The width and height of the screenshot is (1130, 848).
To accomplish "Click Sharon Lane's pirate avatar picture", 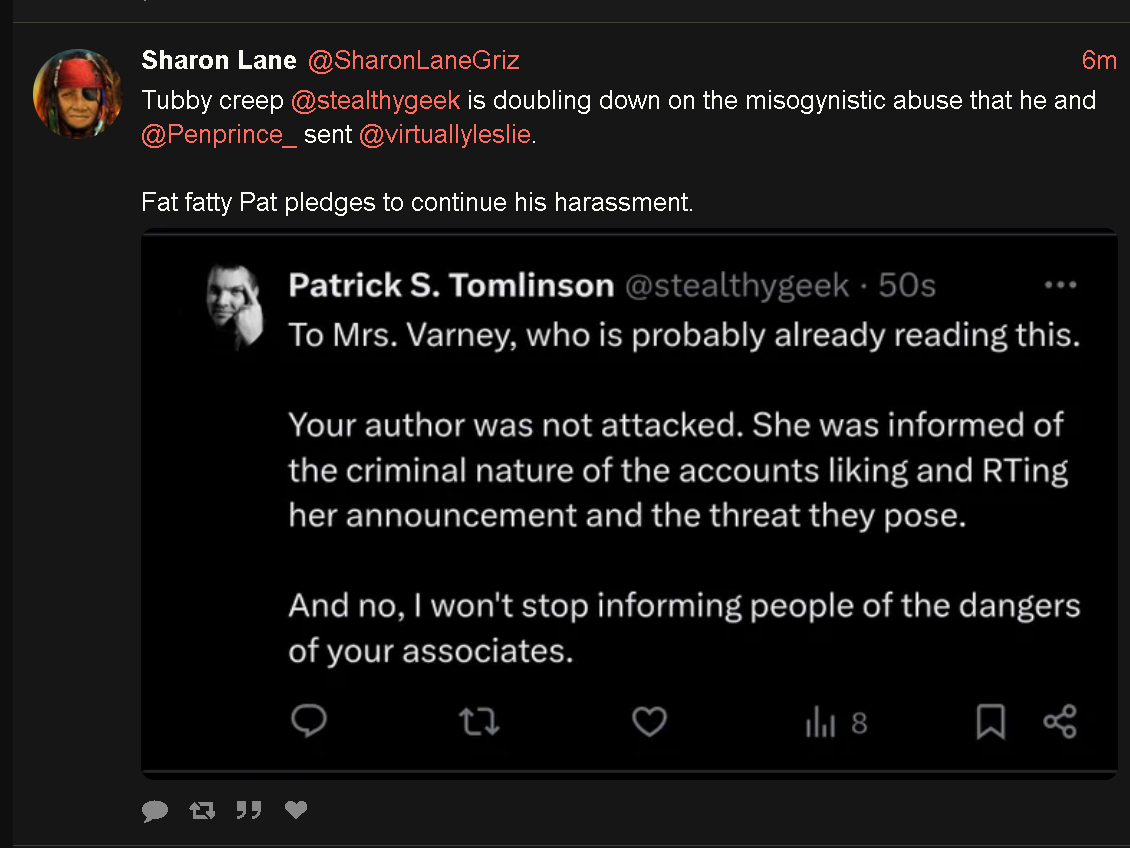I will (77, 94).
